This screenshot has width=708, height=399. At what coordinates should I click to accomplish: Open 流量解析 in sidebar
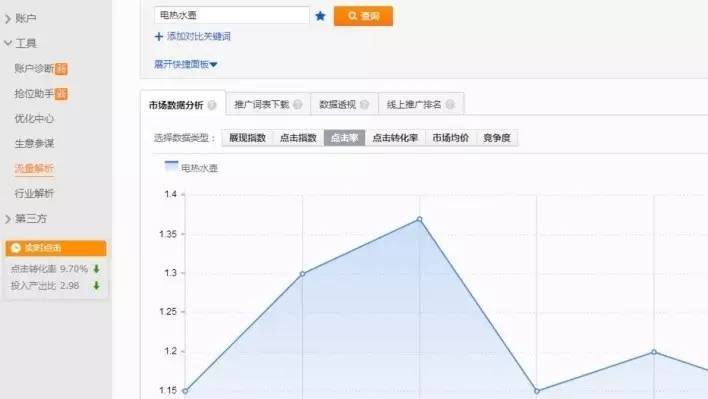(34, 169)
